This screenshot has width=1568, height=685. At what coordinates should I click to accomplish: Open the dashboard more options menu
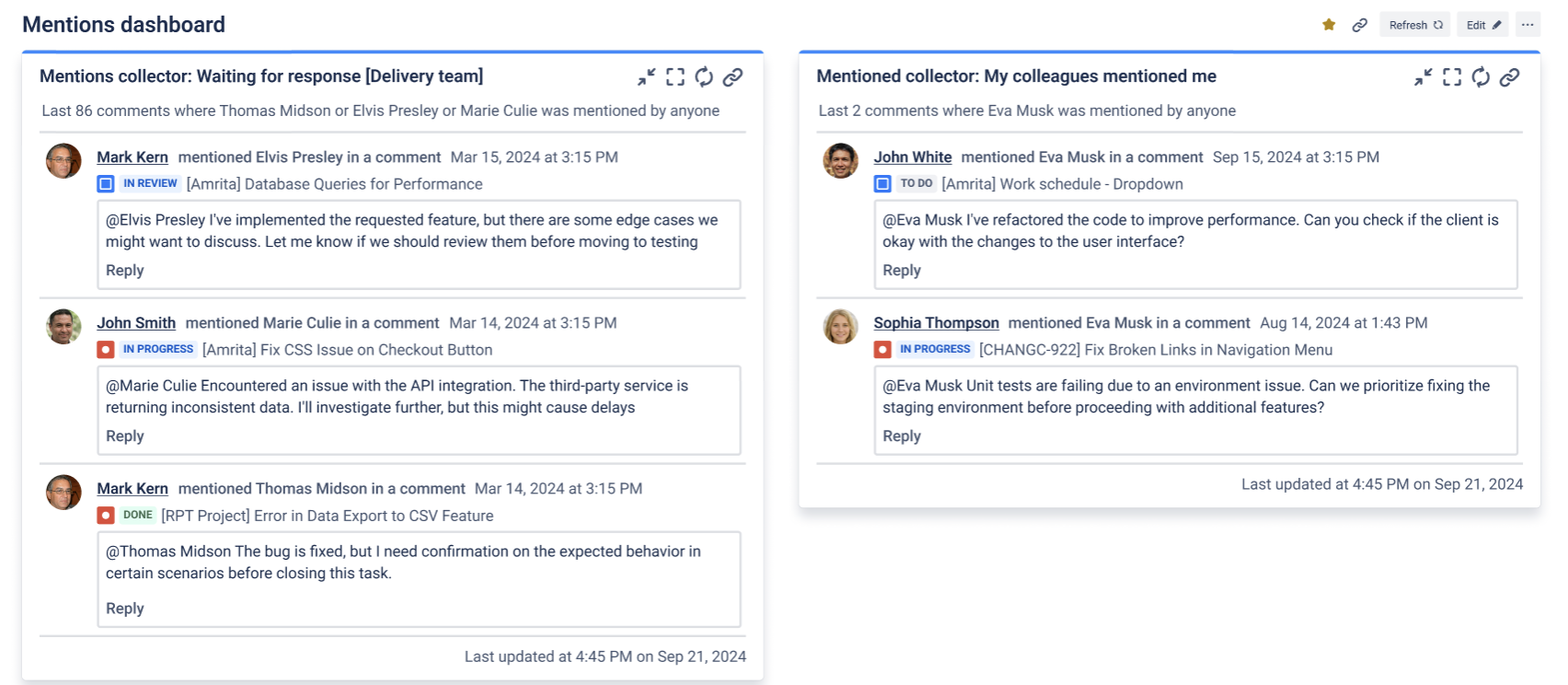[1528, 25]
